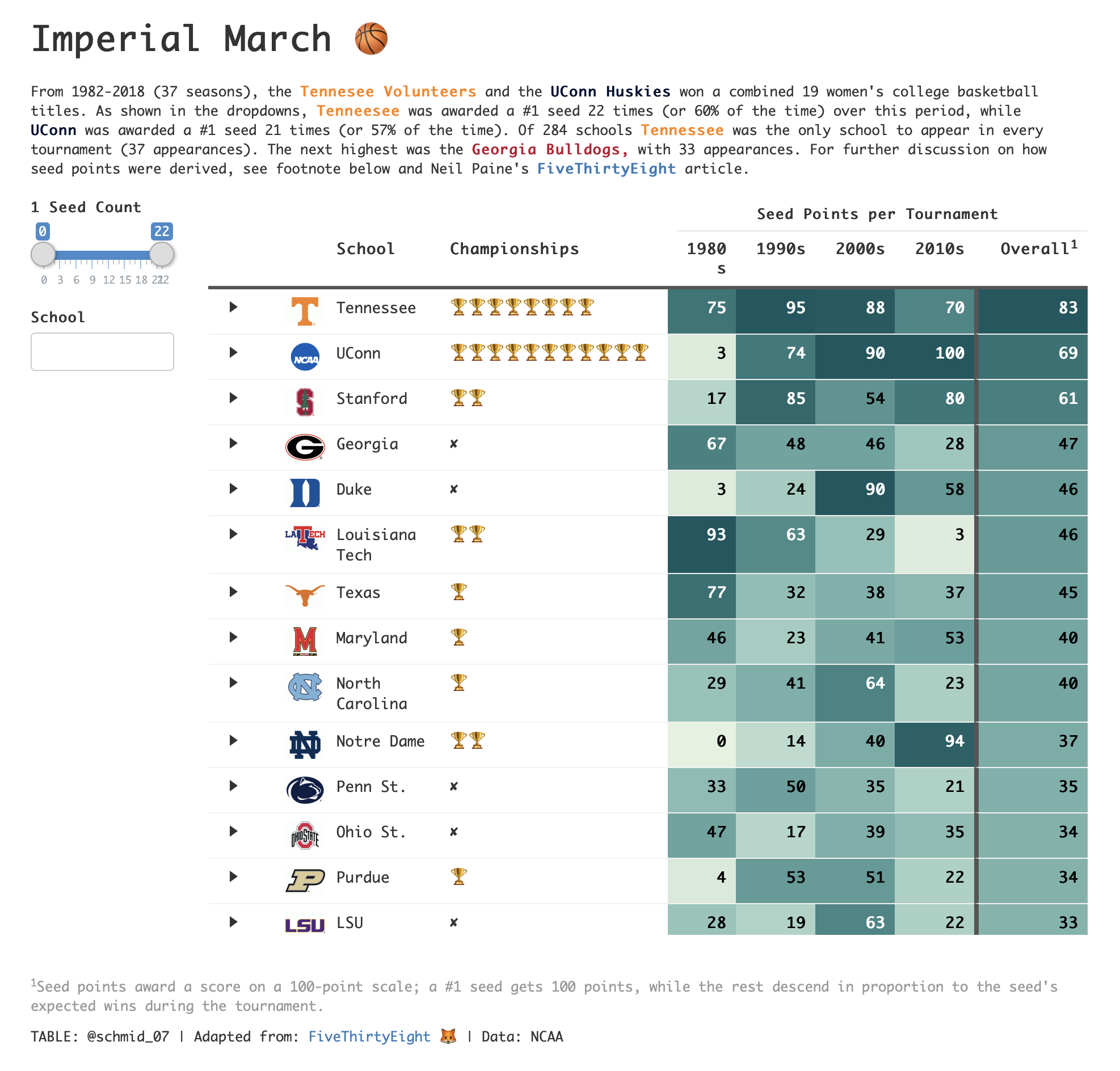Screen dimensions: 1120x1071
Task: Click the left handle of 1 Seed Count slider
Action: click(x=43, y=254)
